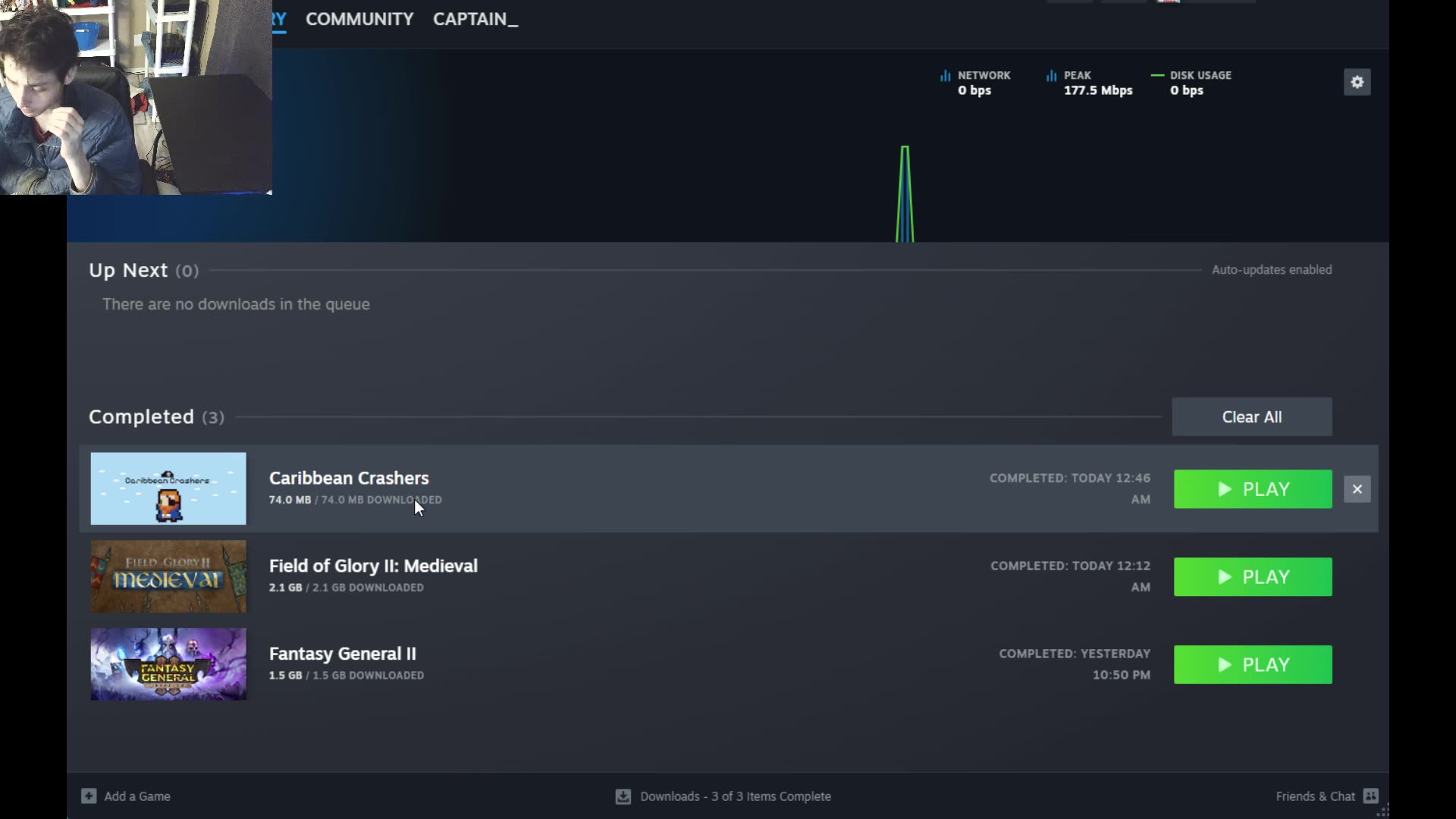Switch to the partially hidden LIBRARY tab
Screen dimensions: 1456x819
(279, 19)
